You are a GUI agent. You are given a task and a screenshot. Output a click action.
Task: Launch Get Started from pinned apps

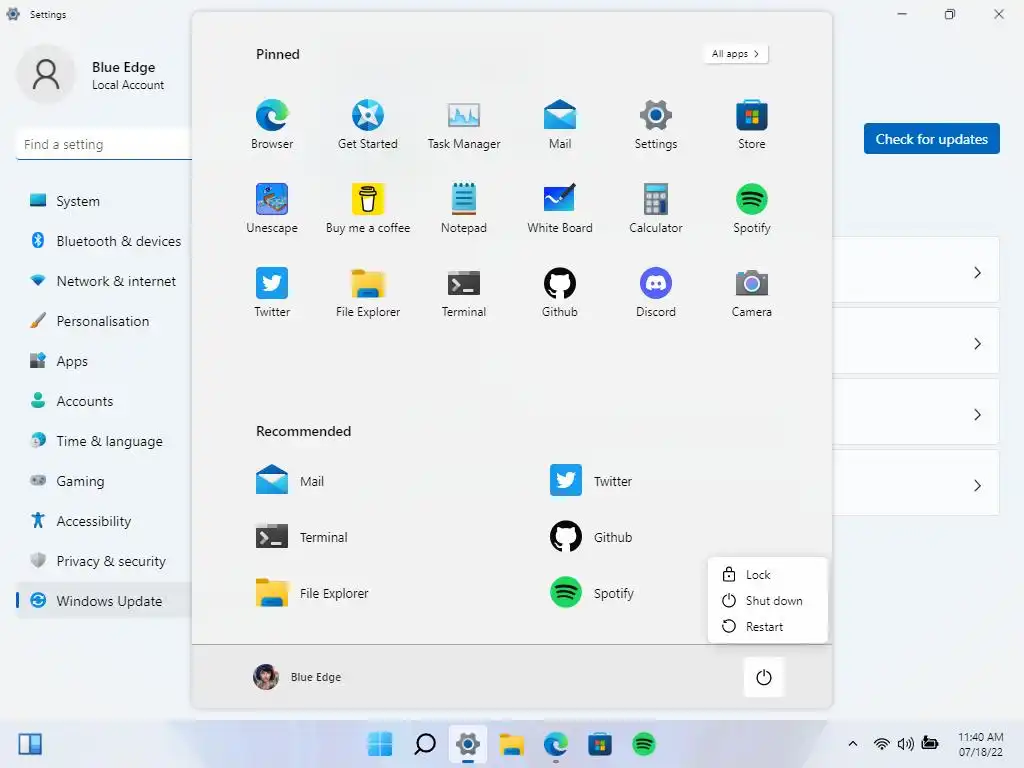368,124
